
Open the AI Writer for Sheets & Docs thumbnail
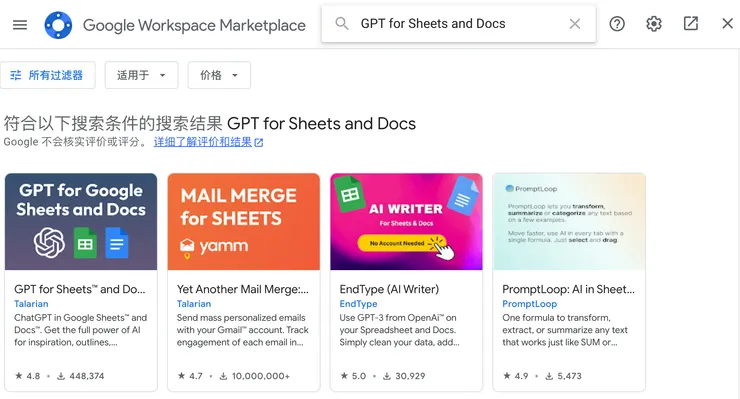406,221
